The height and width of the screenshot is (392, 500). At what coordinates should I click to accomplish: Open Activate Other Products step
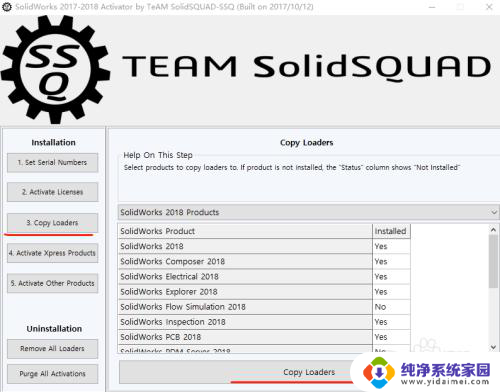tap(53, 283)
